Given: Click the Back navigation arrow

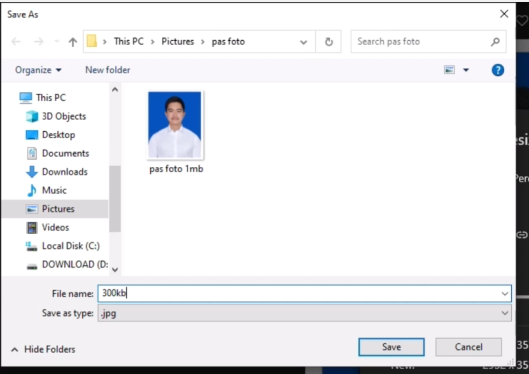Looking at the screenshot, I should click(16, 41).
